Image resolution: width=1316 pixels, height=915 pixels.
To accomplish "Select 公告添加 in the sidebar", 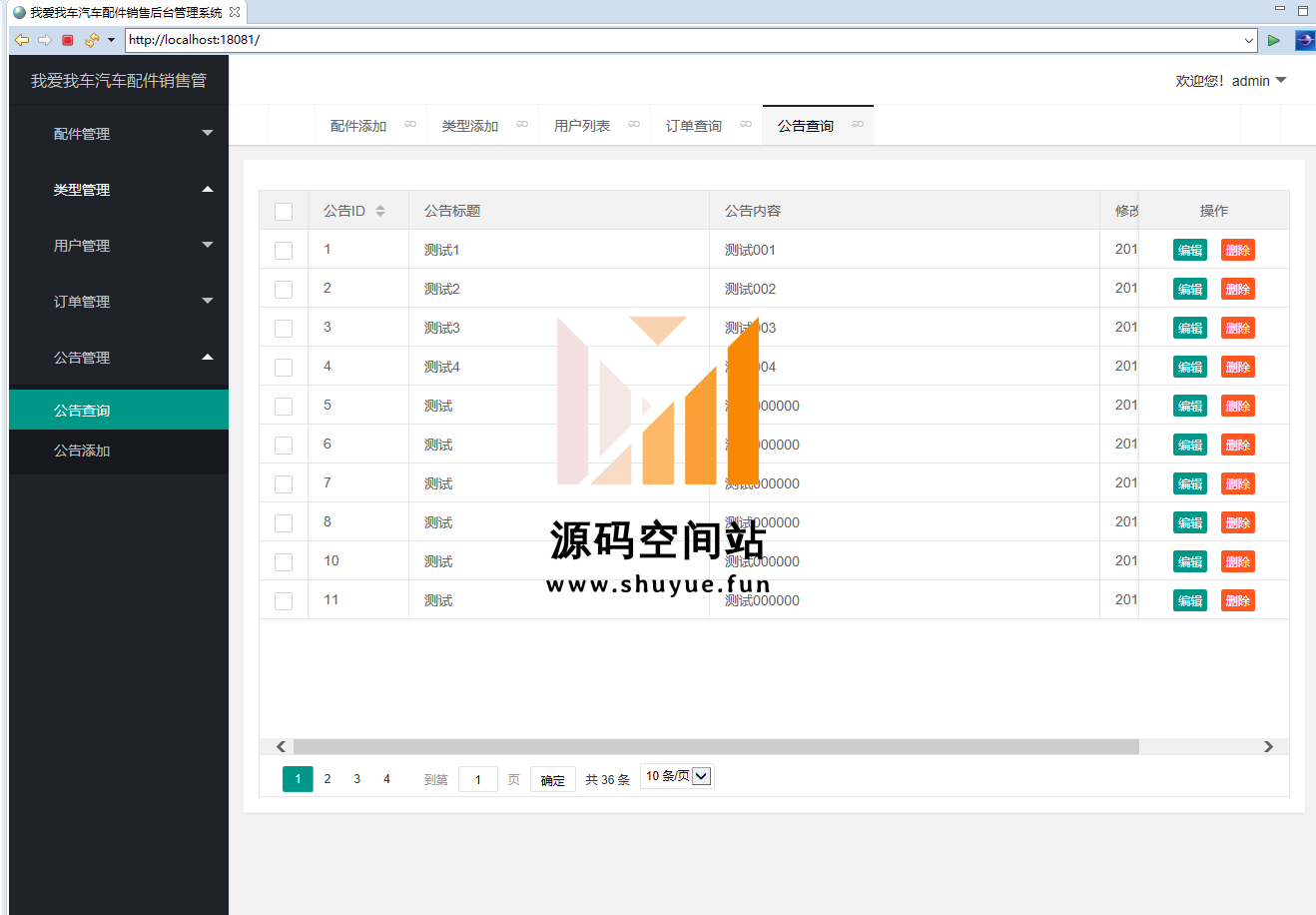I will click(x=119, y=451).
